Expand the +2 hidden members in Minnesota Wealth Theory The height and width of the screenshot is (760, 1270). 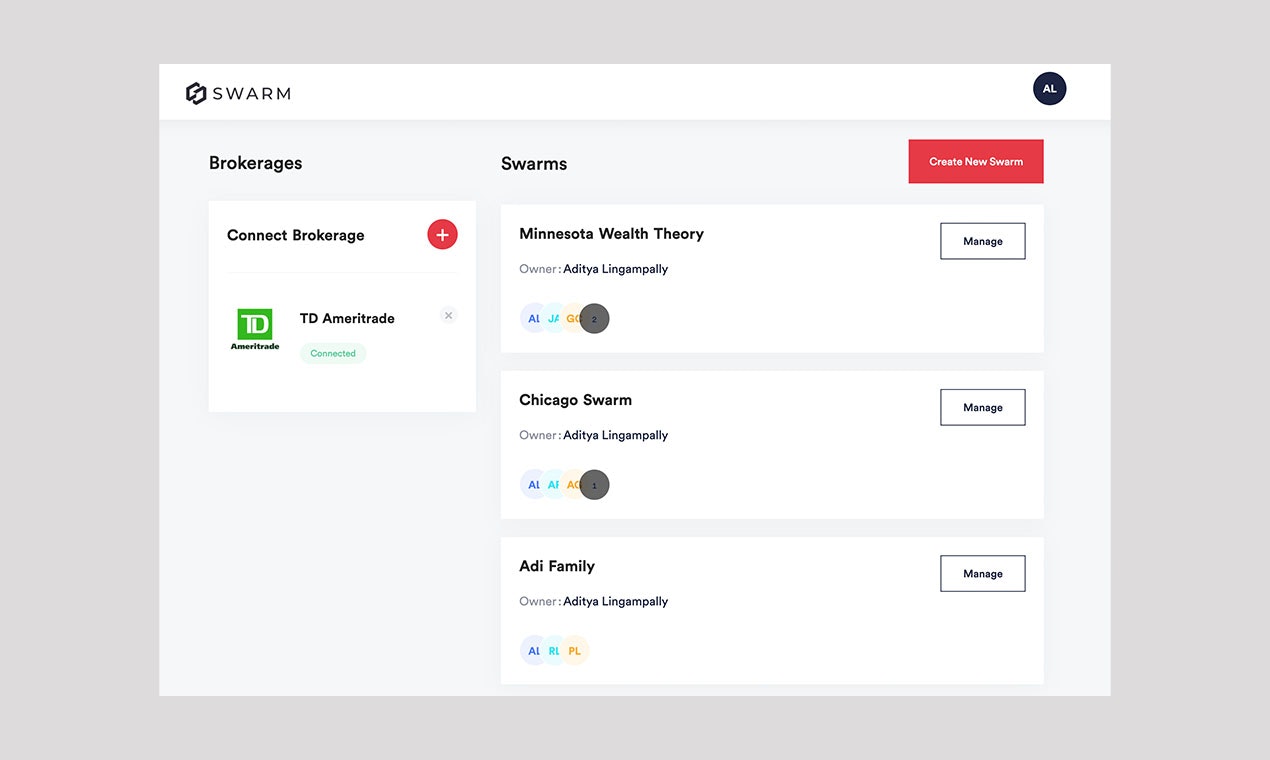pos(594,318)
